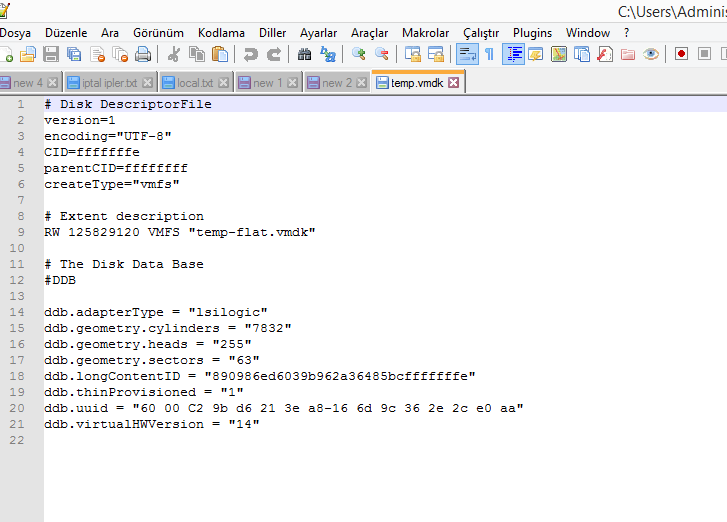Toggle show all characters pilcrow icon

point(489,54)
